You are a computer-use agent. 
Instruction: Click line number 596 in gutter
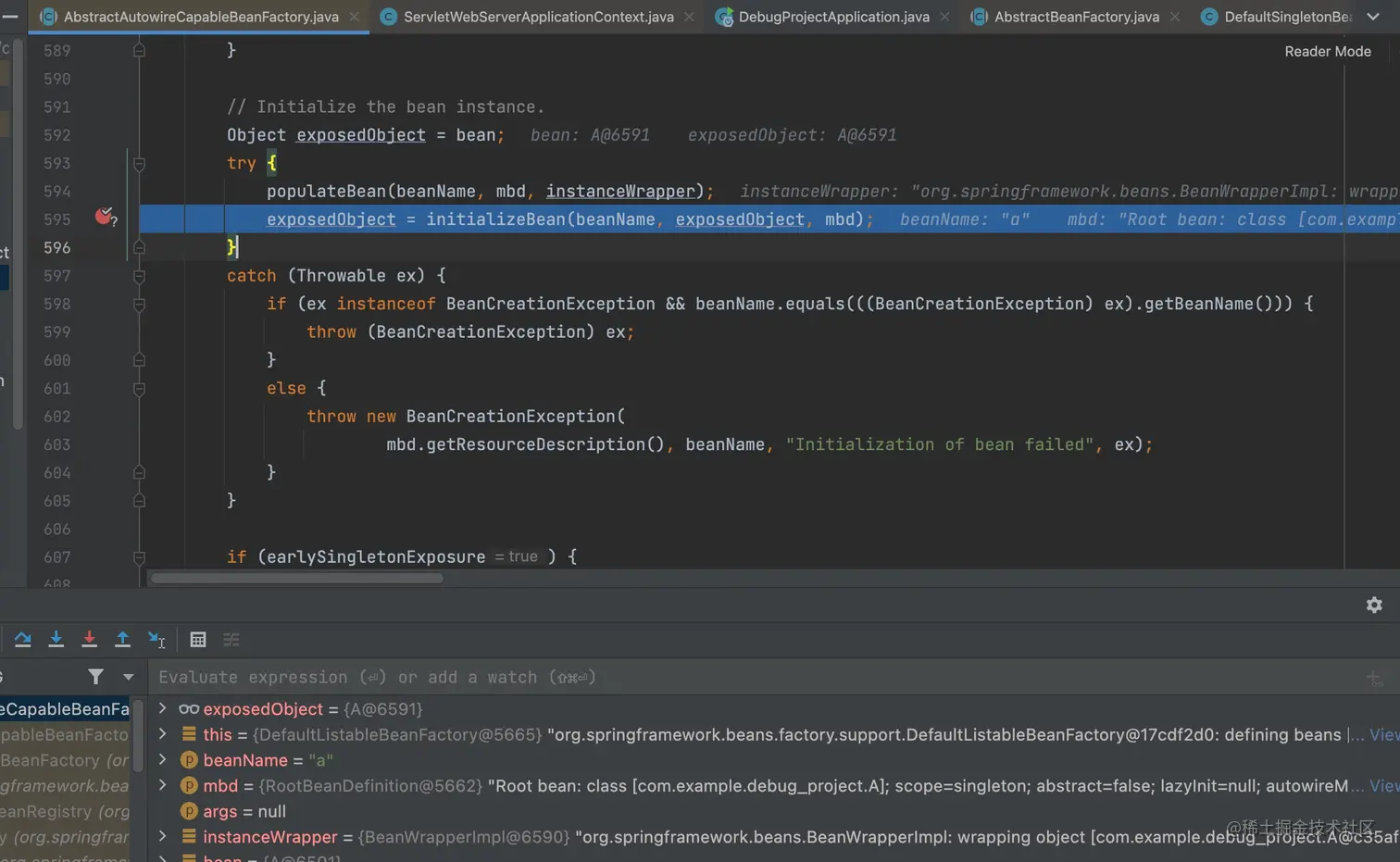56,248
